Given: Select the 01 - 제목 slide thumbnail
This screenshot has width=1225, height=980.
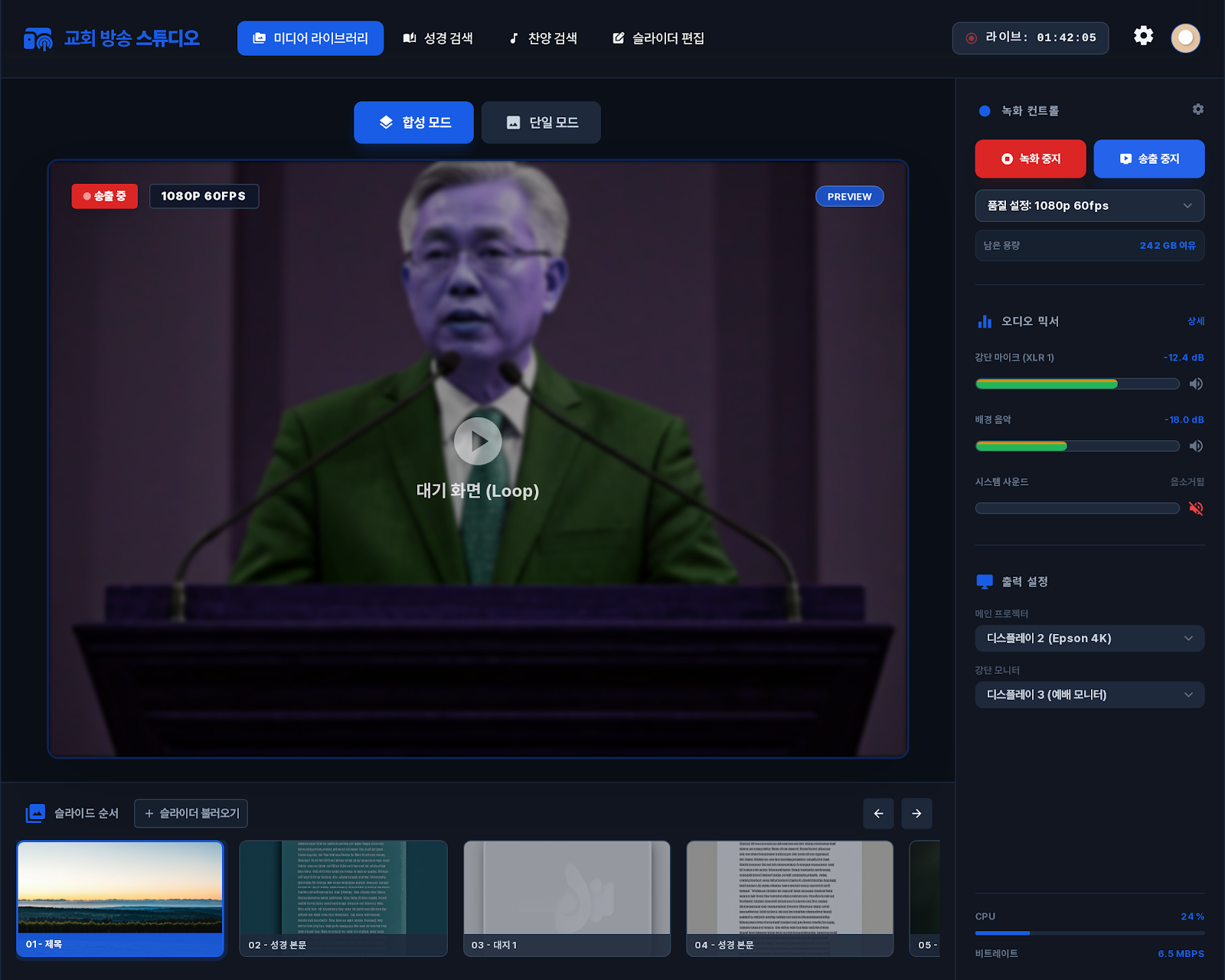Looking at the screenshot, I should coord(120,898).
